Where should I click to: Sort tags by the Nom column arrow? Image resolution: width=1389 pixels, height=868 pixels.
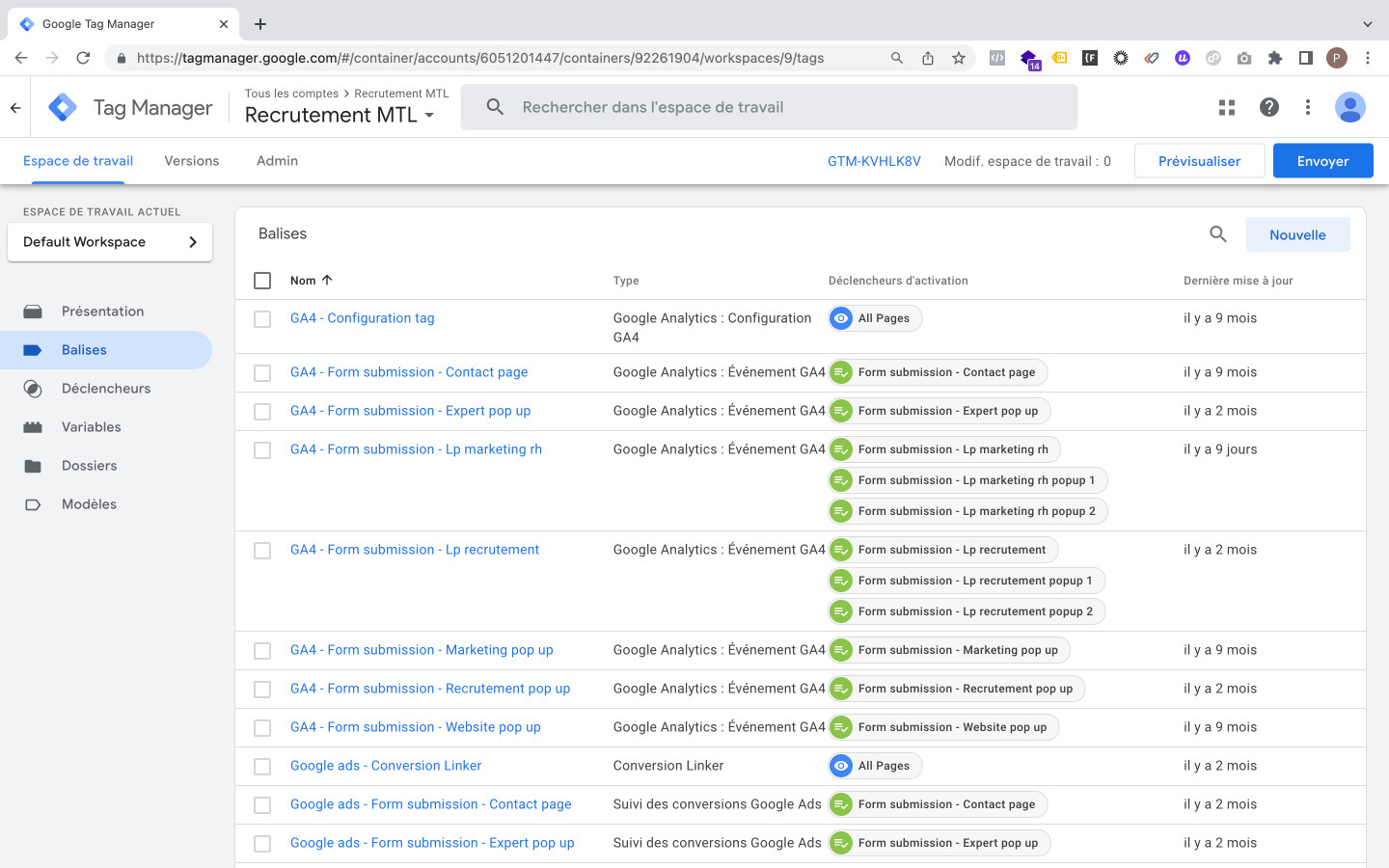(327, 281)
